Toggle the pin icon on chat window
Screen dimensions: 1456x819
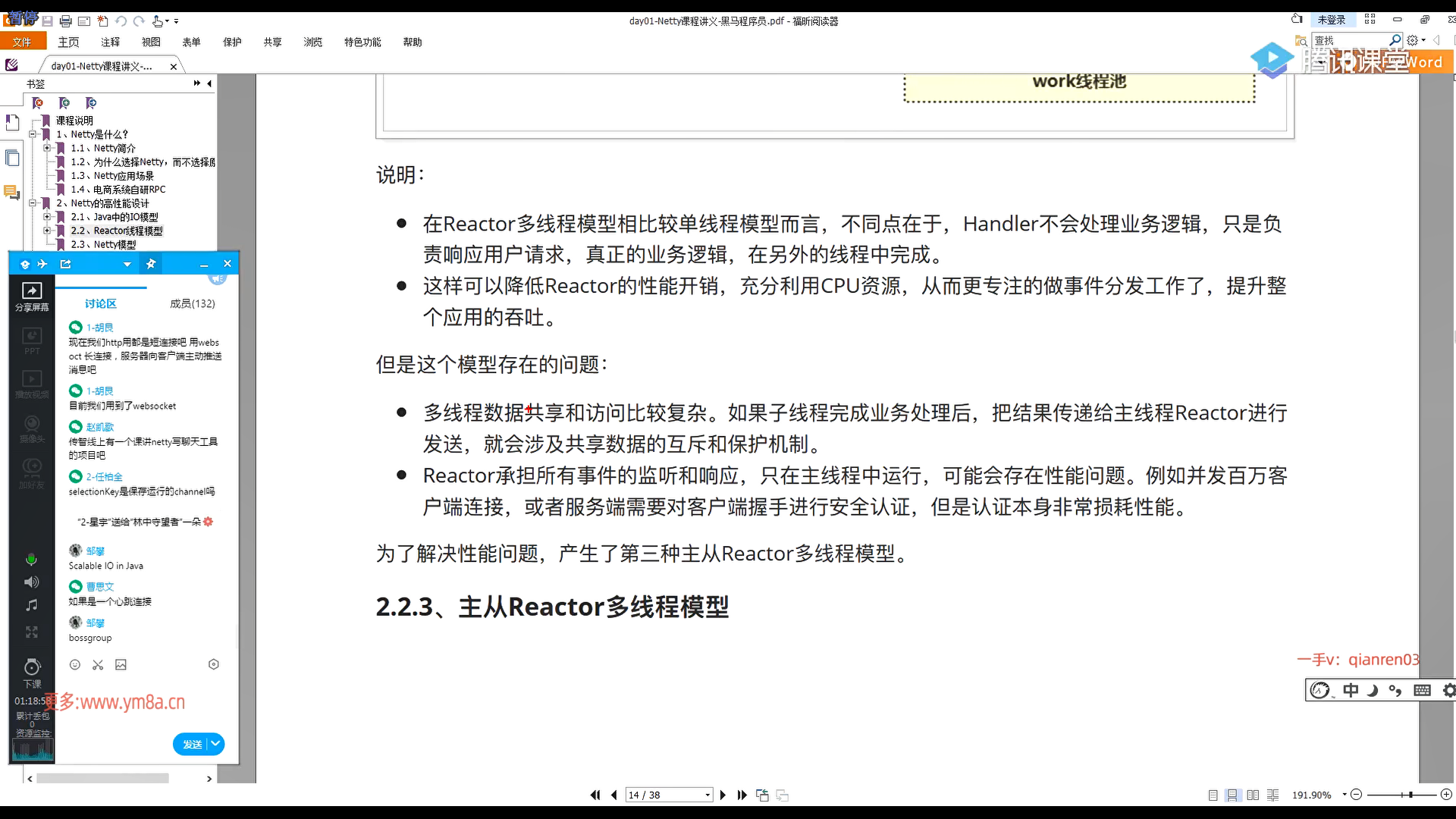click(151, 264)
